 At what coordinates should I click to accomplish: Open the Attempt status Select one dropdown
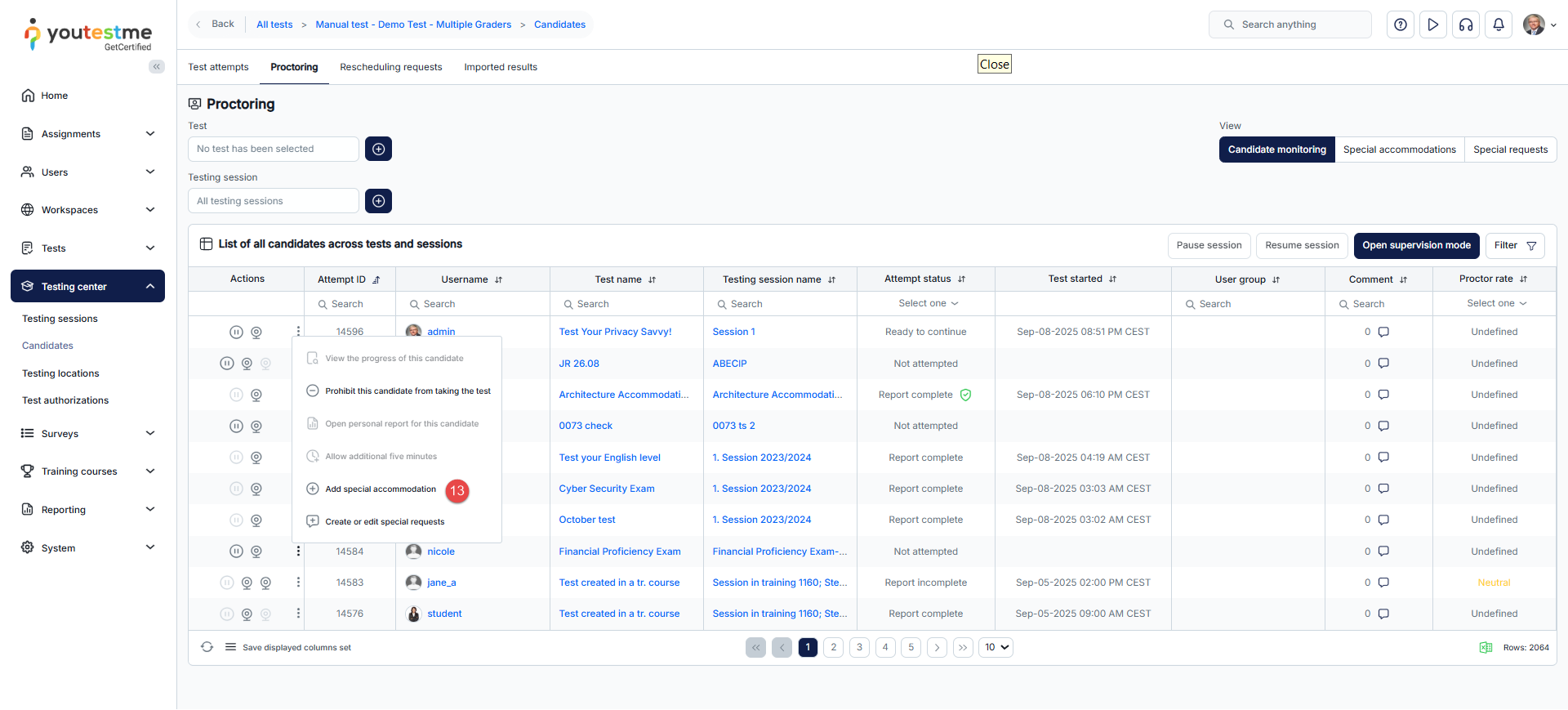point(928,303)
